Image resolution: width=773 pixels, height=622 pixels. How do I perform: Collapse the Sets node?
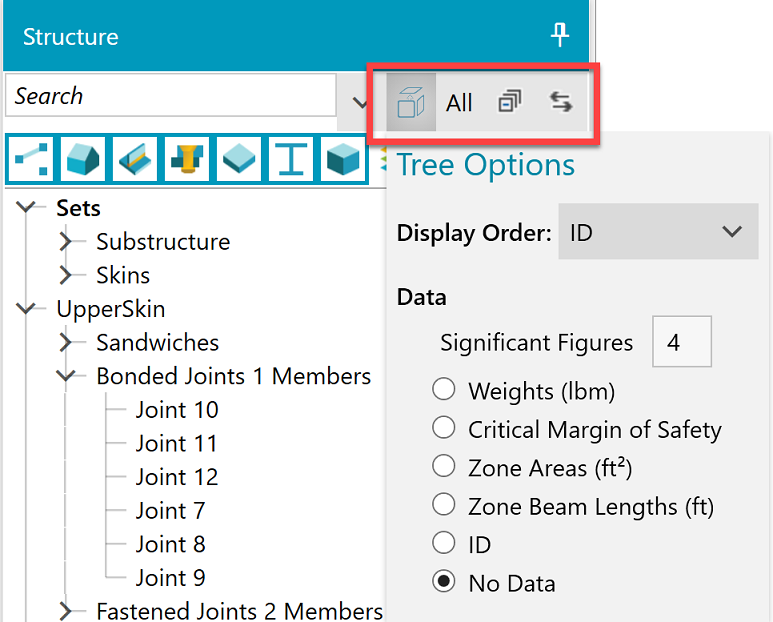click(x=25, y=207)
